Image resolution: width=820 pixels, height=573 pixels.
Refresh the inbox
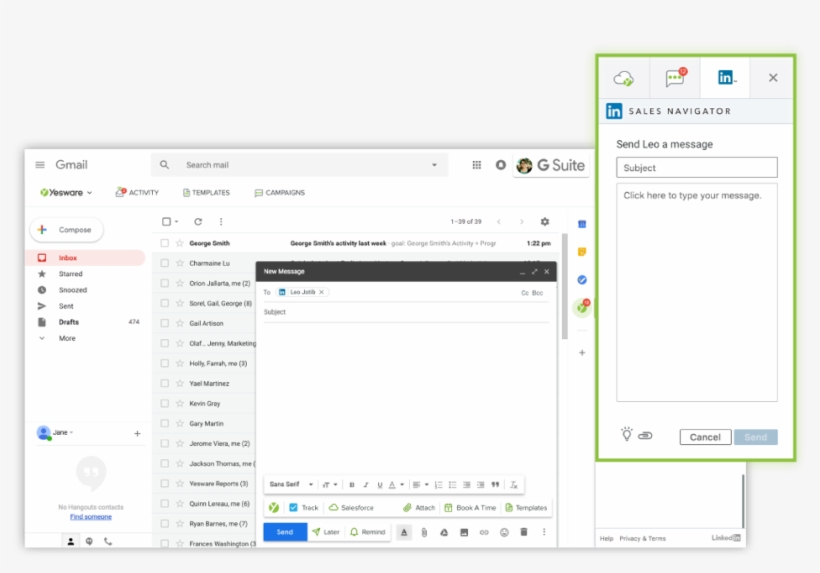[x=198, y=222]
